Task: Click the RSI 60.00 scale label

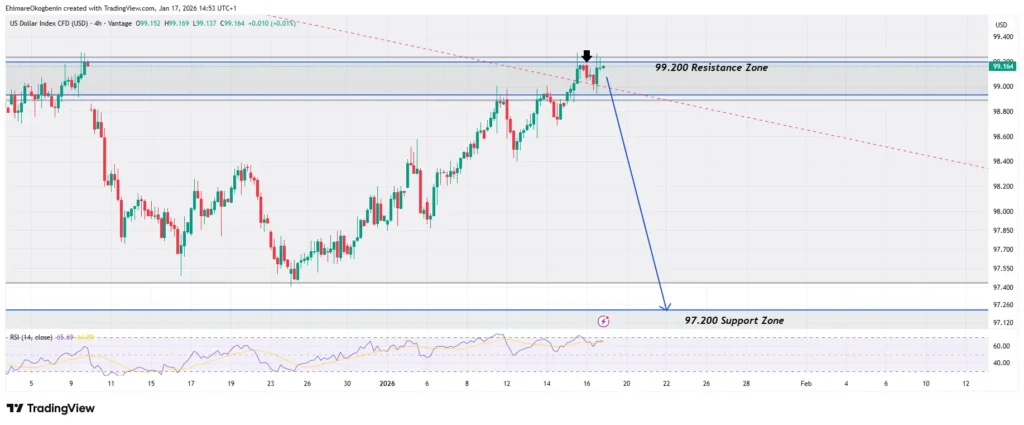Action: point(1001,347)
